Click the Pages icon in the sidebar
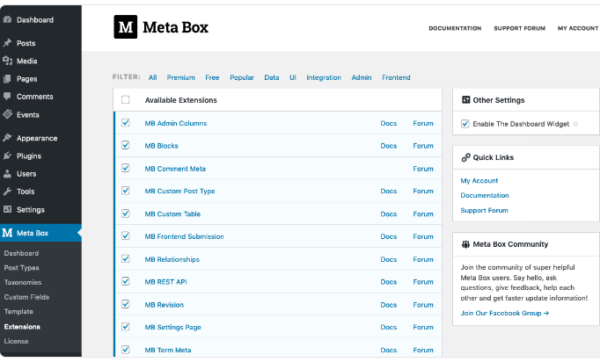This screenshot has height=362, width=600. click(7, 79)
